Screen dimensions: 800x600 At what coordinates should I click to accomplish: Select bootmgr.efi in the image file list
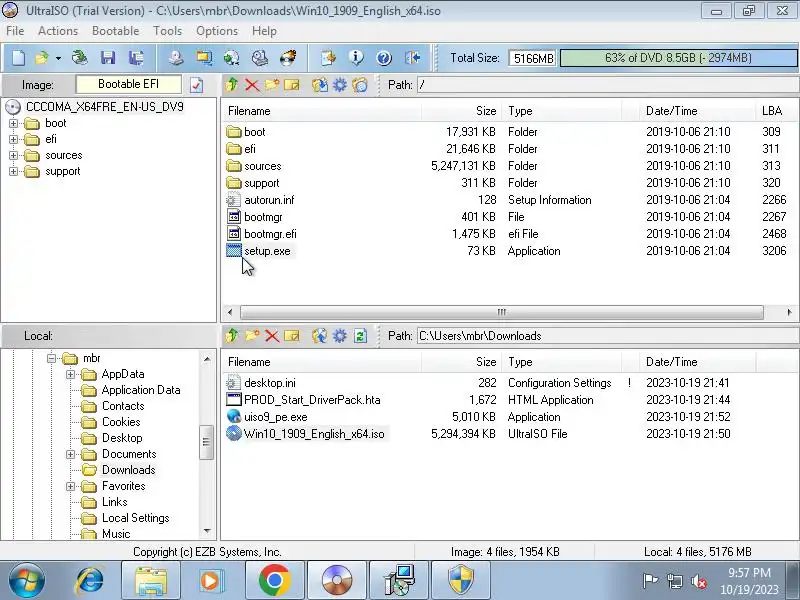point(270,234)
